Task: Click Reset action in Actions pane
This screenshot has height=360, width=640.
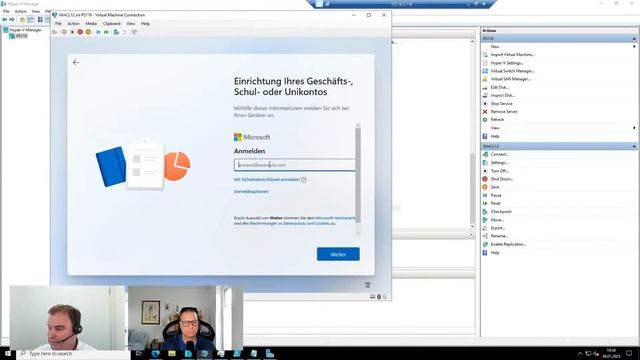Action: tap(496, 203)
